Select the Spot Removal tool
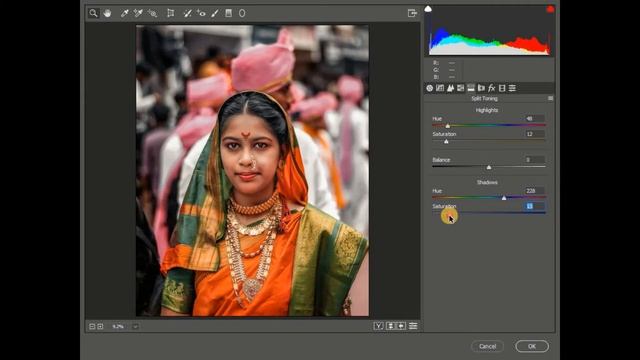Image resolution: width=640 pixels, height=360 pixels. coord(187,13)
